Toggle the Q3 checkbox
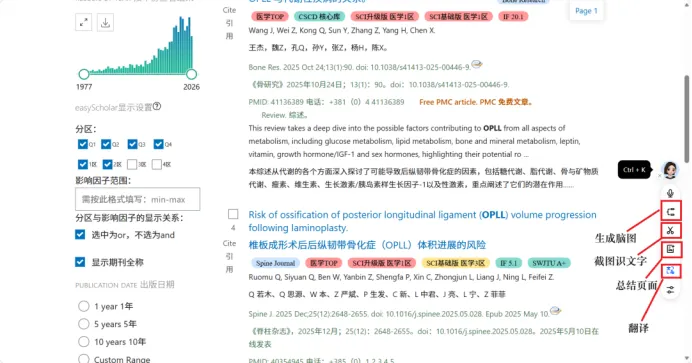 (132, 144)
